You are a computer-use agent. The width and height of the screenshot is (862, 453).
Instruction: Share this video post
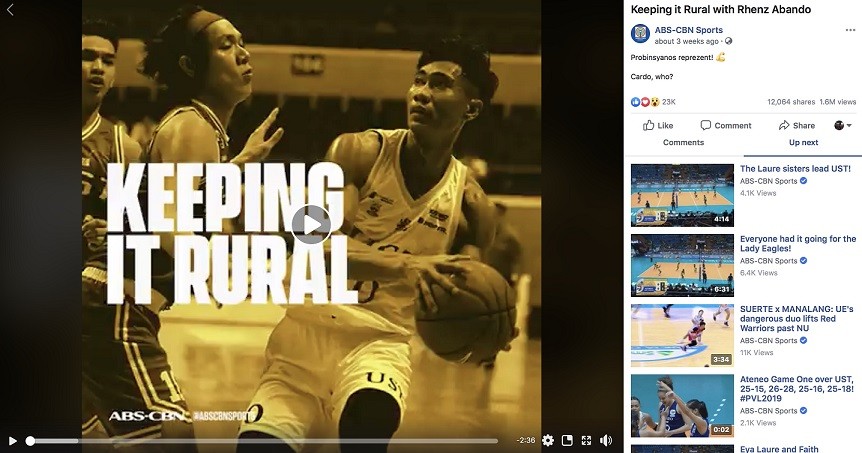pos(796,125)
